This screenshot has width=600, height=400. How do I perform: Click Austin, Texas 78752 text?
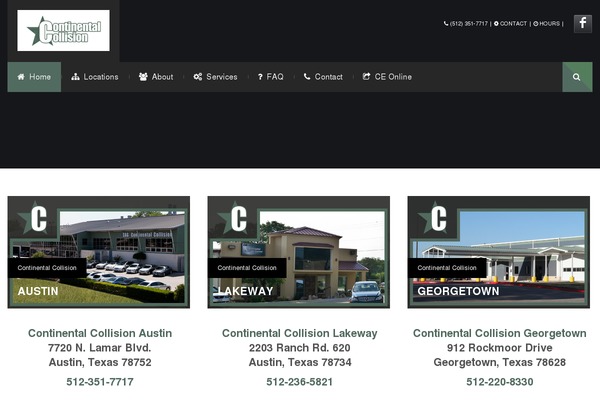click(100, 362)
